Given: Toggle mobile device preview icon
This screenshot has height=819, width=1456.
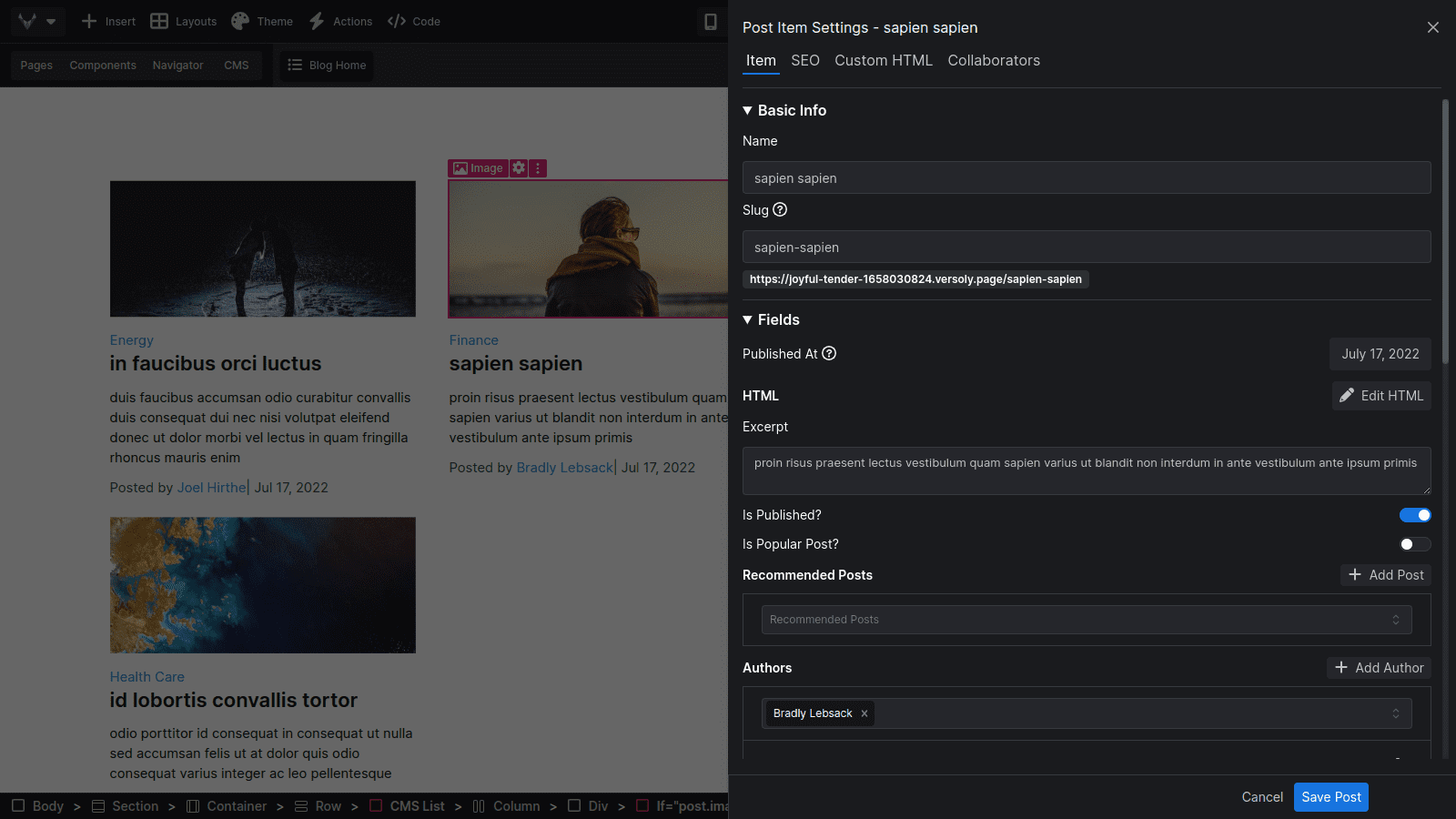Looking at the screenshot, I should [711, 21].
